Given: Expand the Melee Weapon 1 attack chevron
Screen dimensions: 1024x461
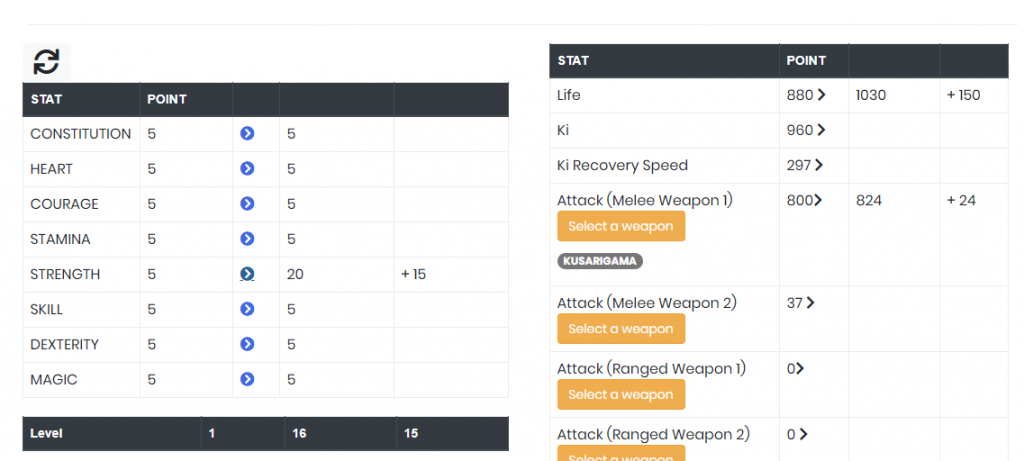Looking at the screenshot, I should 818,200.
